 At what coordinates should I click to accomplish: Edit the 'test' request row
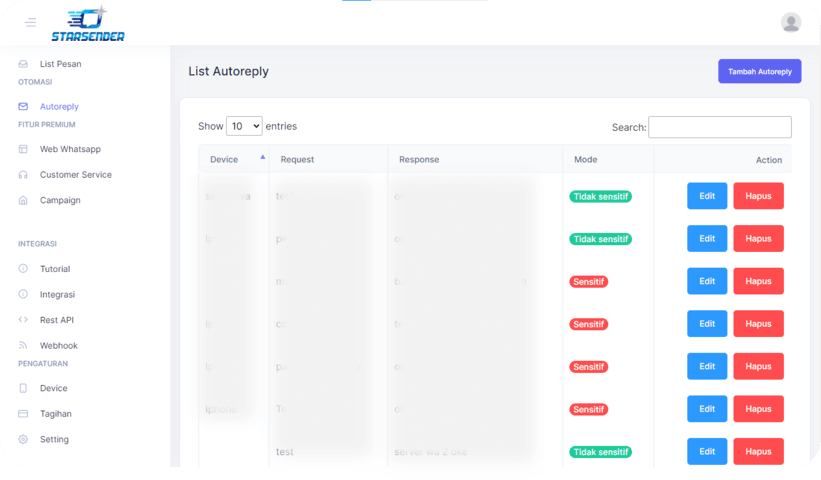707,451
